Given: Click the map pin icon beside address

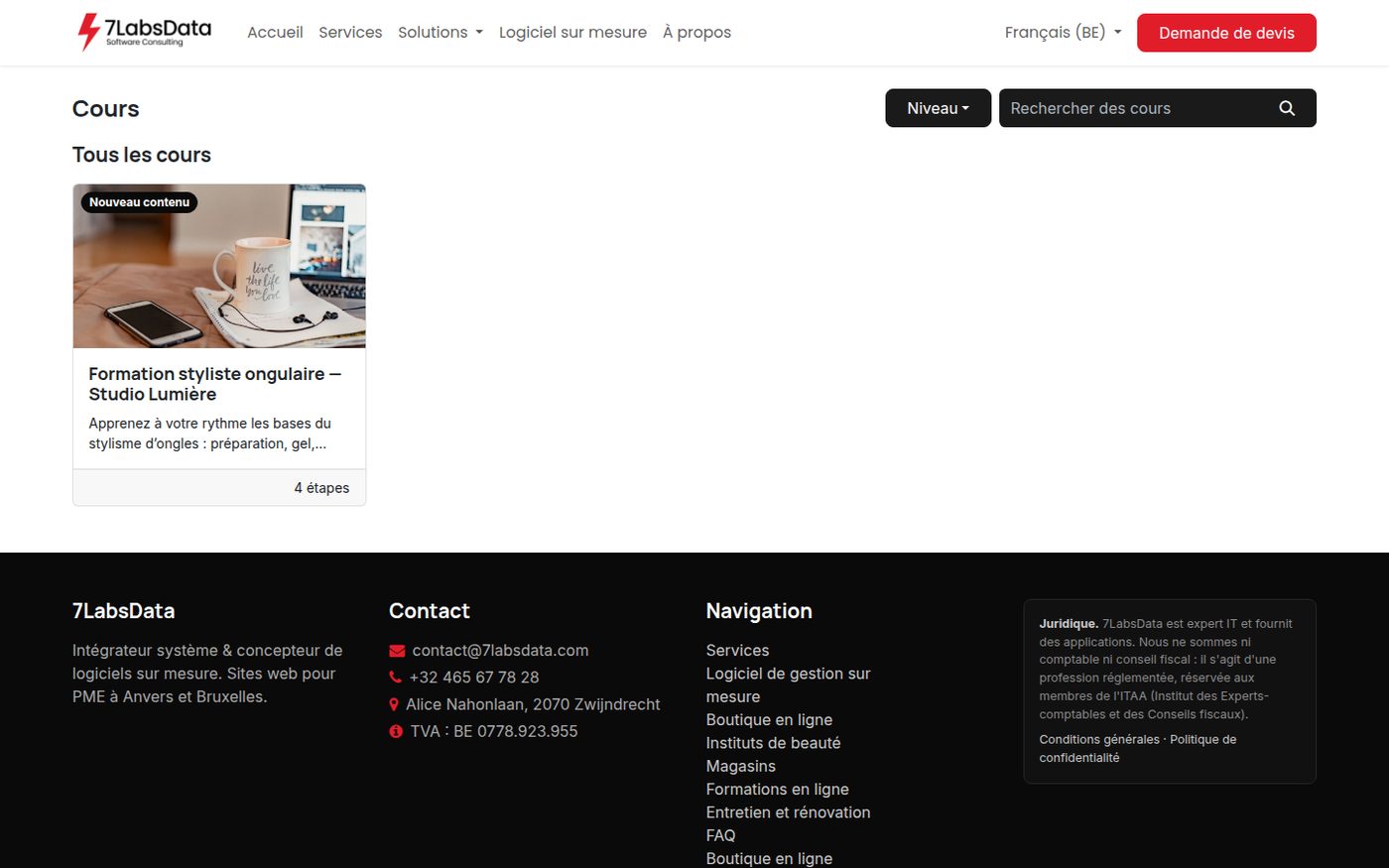Looking at the screenshot, I should [394, 704].
